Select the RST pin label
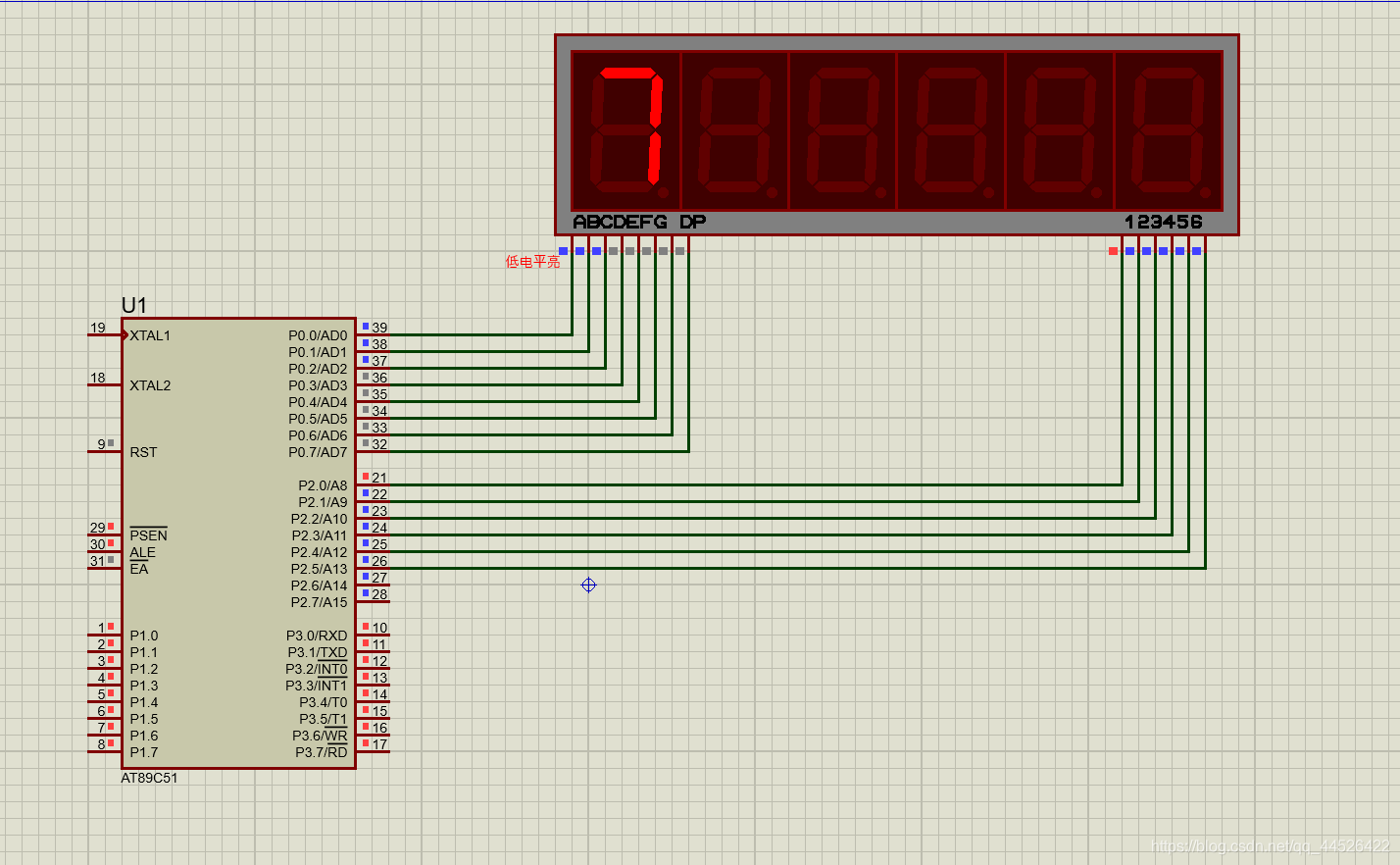1400x865 pixels. (143, 452)
